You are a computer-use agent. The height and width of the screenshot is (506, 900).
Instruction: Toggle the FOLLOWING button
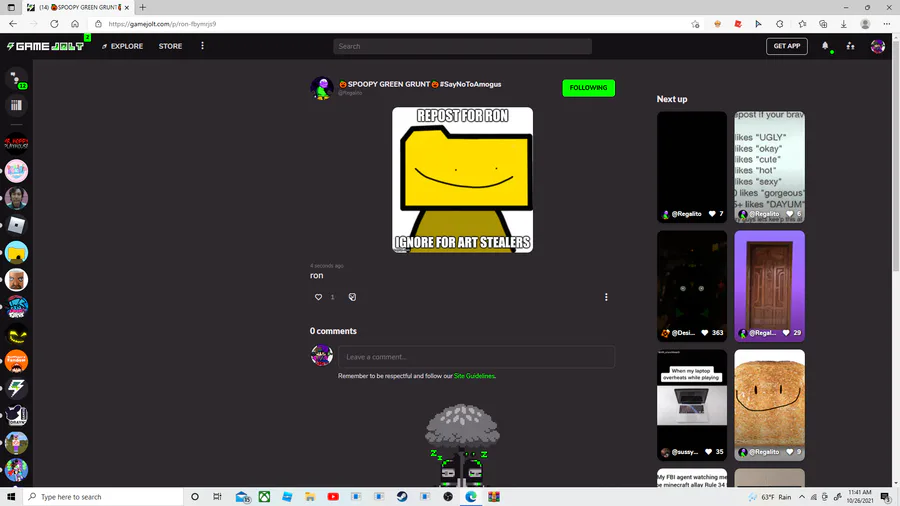[x=588, y=88]
